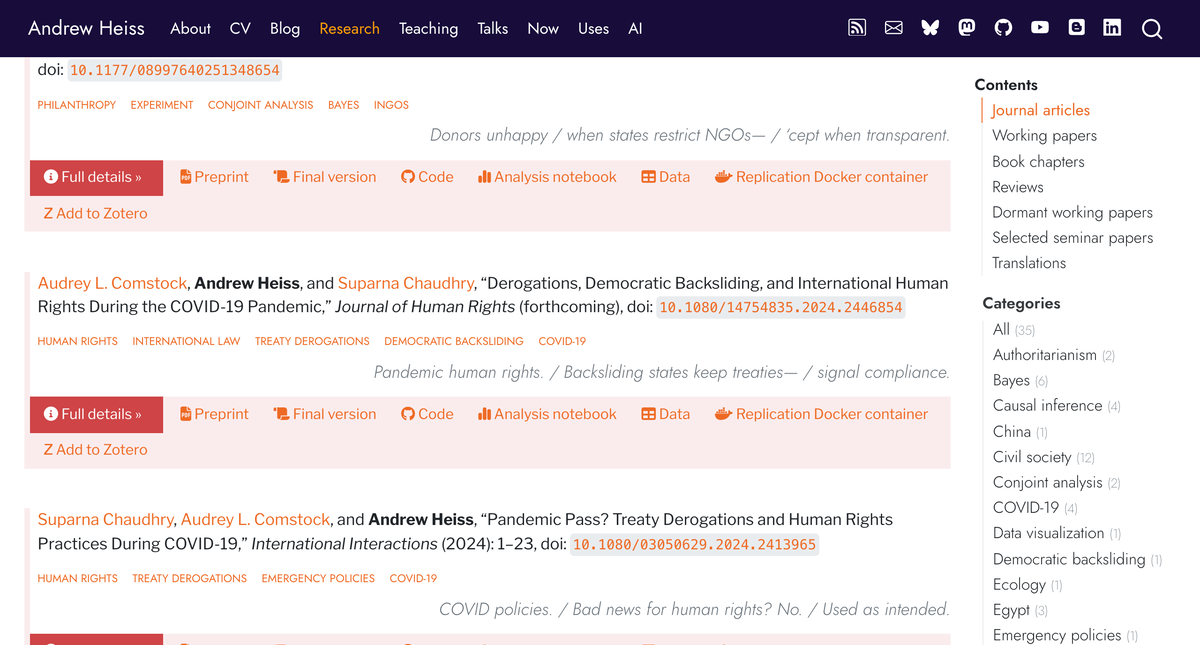Filter by PHILANTHROPY tag

pos(77,105)
